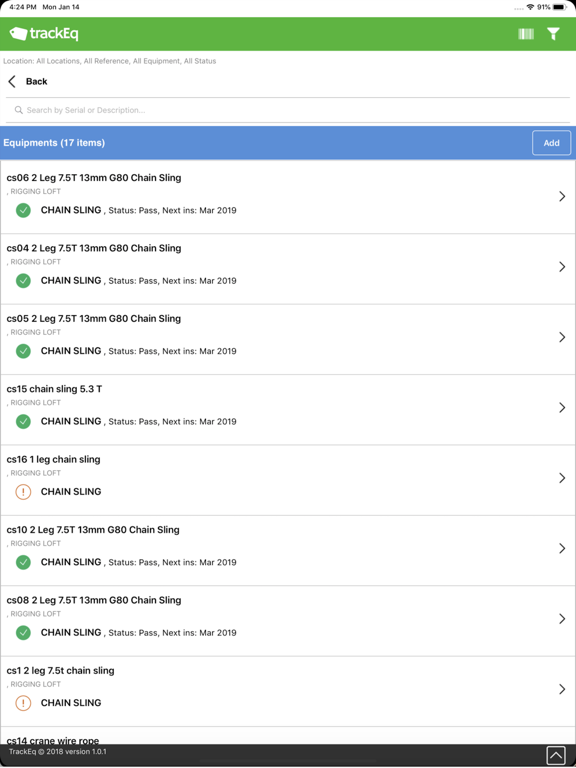
Task: Tap the back arrow icon
Action: click(12, 81)
